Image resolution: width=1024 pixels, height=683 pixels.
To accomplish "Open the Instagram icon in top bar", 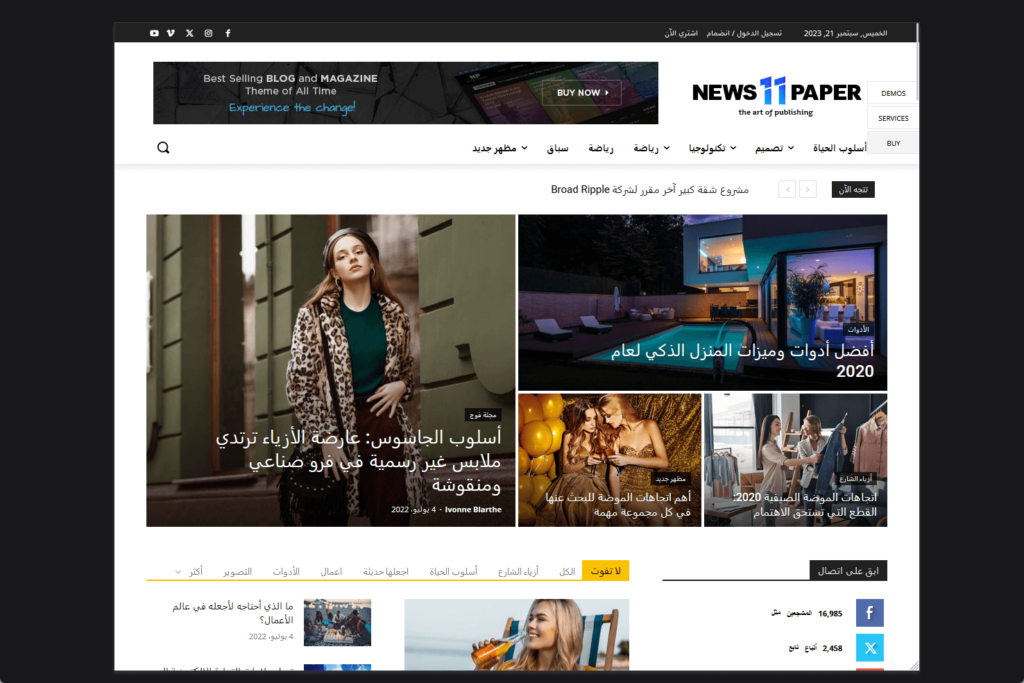I will pos(208,33).
